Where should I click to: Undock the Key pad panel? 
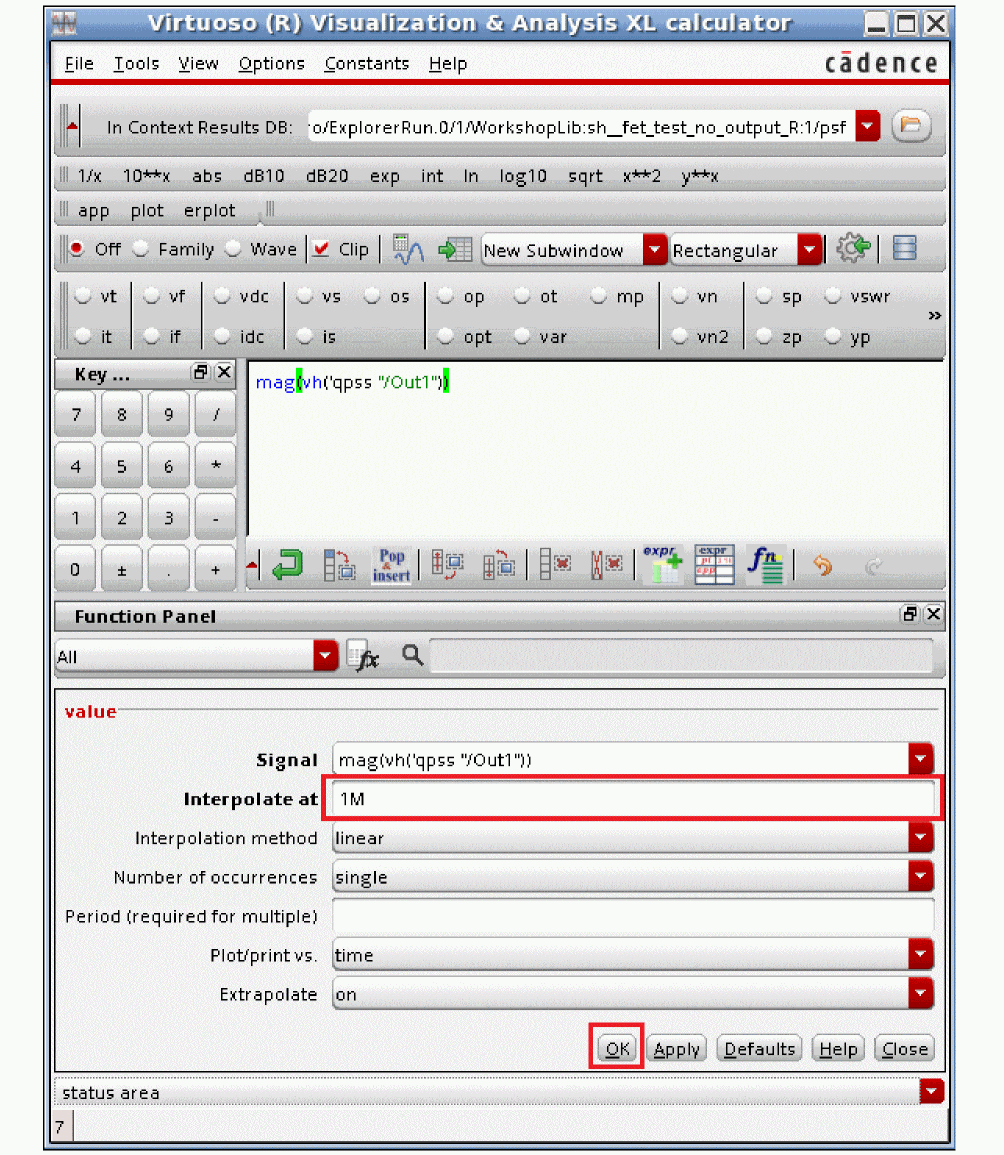click(200, 372)
